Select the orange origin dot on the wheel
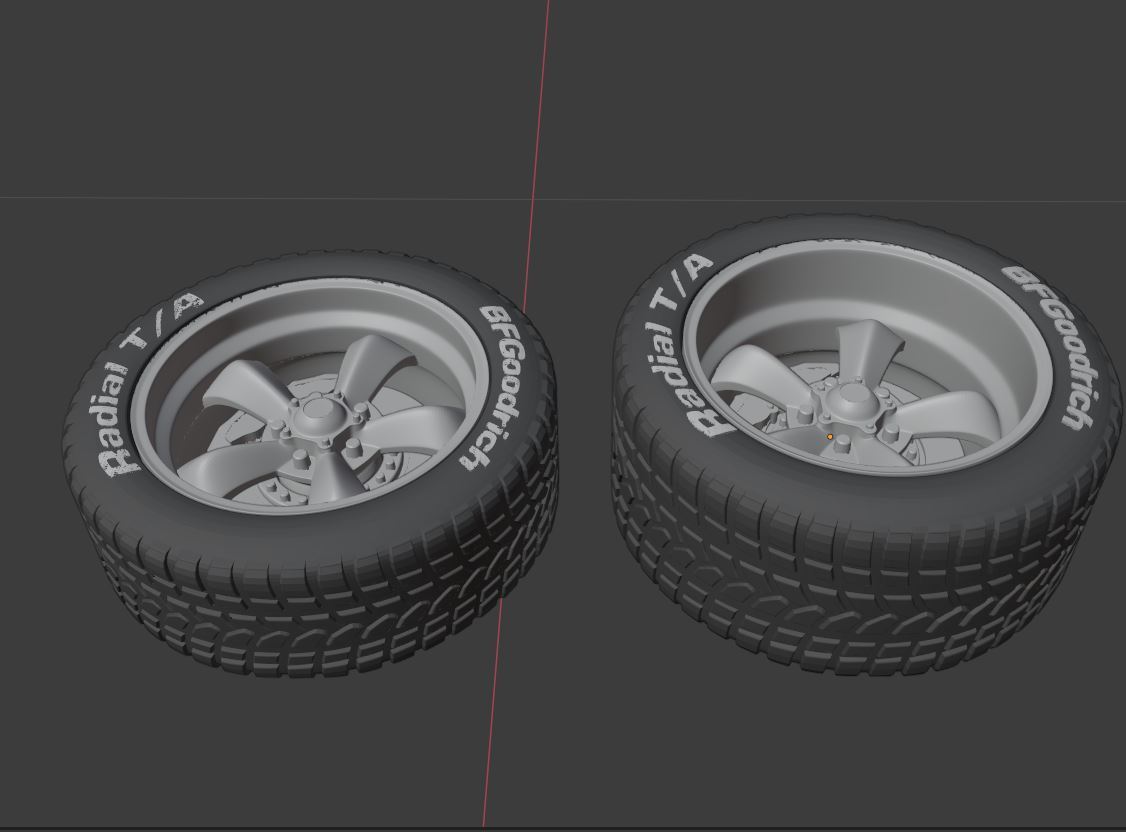Image resolution: width=1126 pixels, height=832 pixels. coord(830,436)
